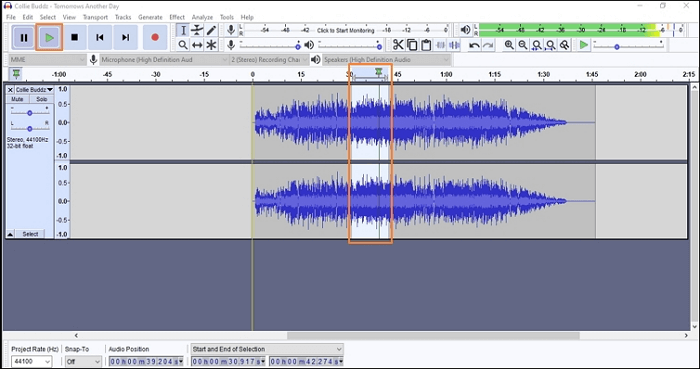Click Start Monitoring on the recording meter
700x369 pixels.
[346, 30]
